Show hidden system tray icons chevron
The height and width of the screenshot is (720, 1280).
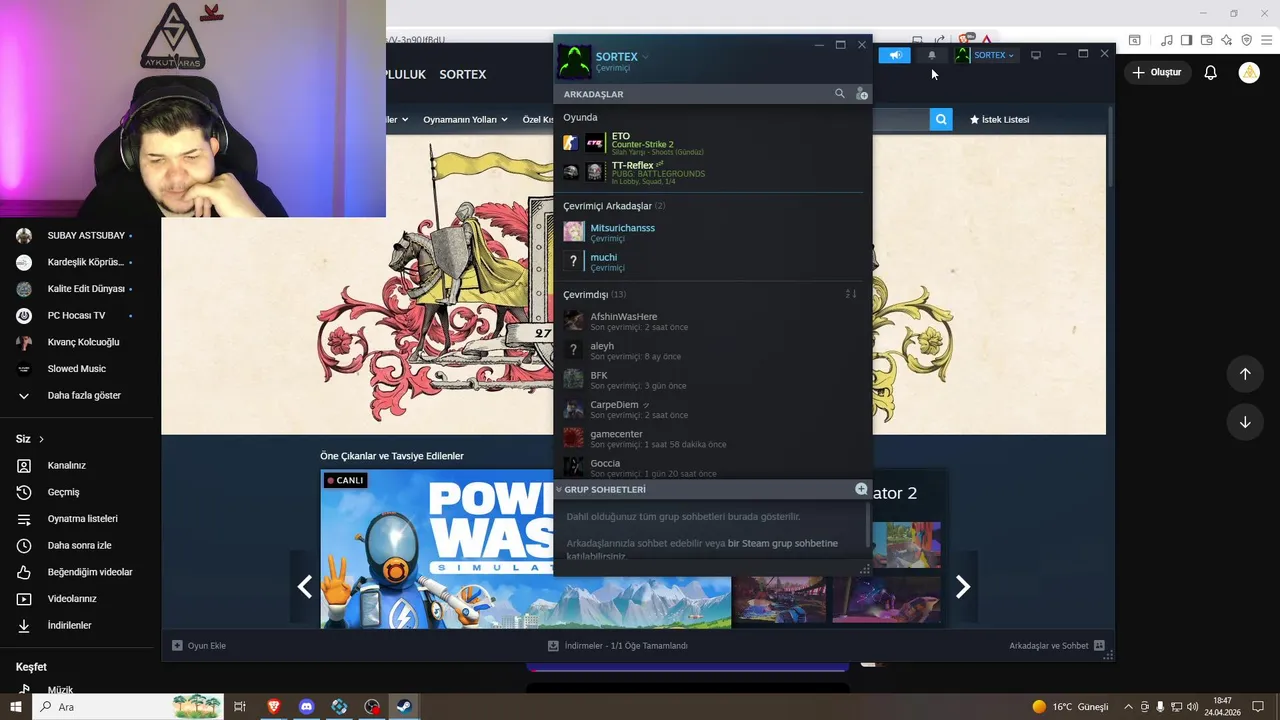(x=1129, y=706)
